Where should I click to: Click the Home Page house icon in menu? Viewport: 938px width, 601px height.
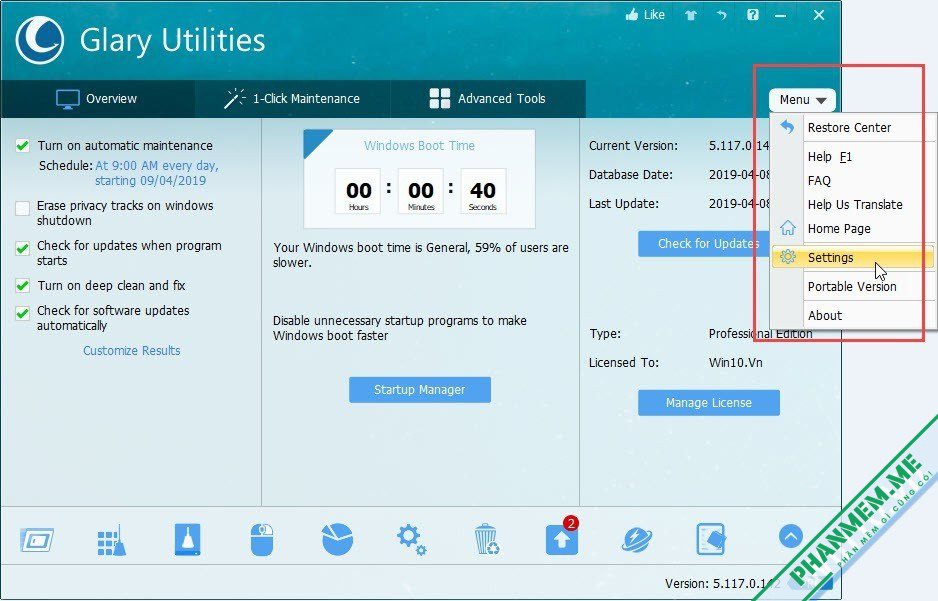coord(788,228)
